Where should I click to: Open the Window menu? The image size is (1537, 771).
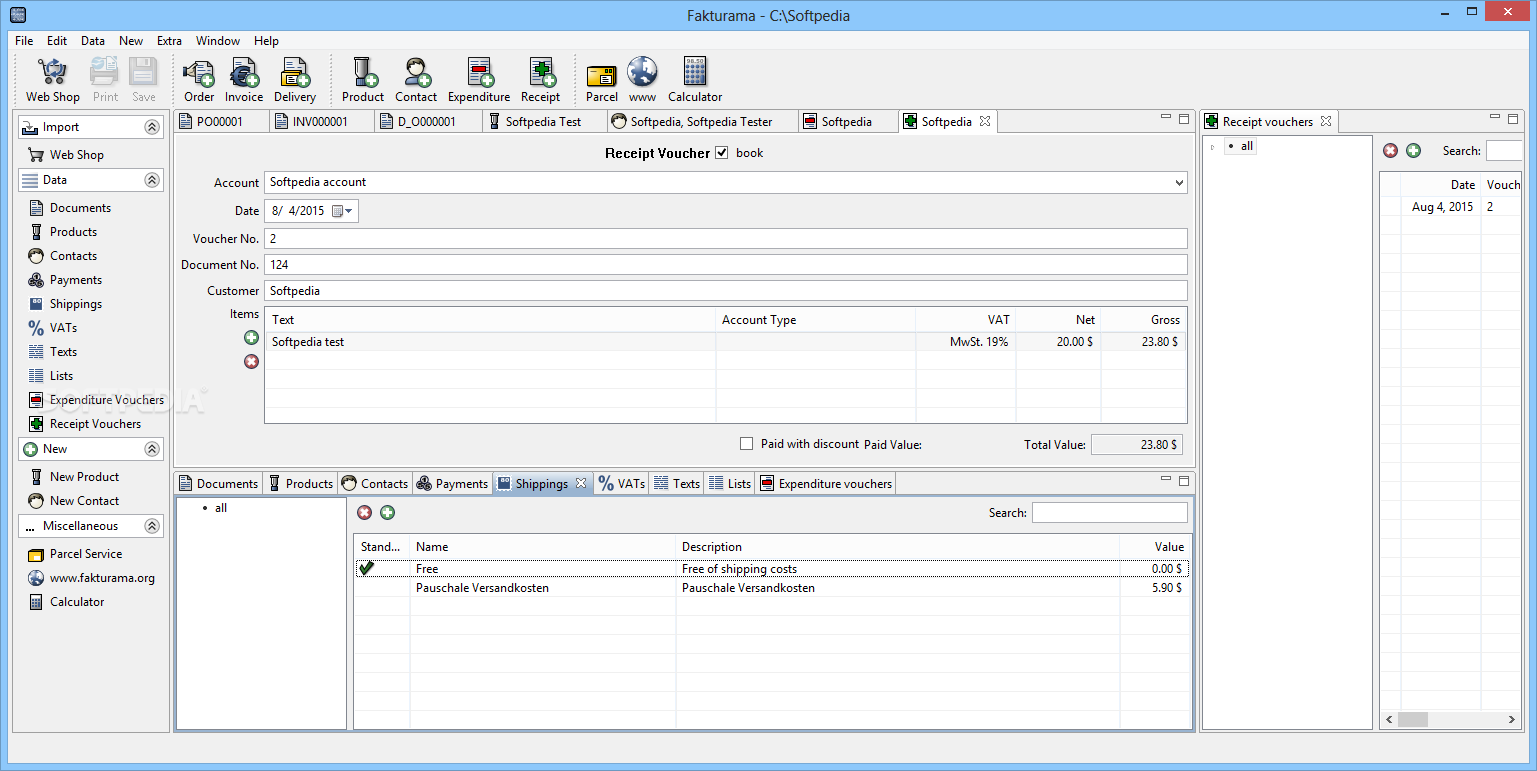click(x=217, y=41)
